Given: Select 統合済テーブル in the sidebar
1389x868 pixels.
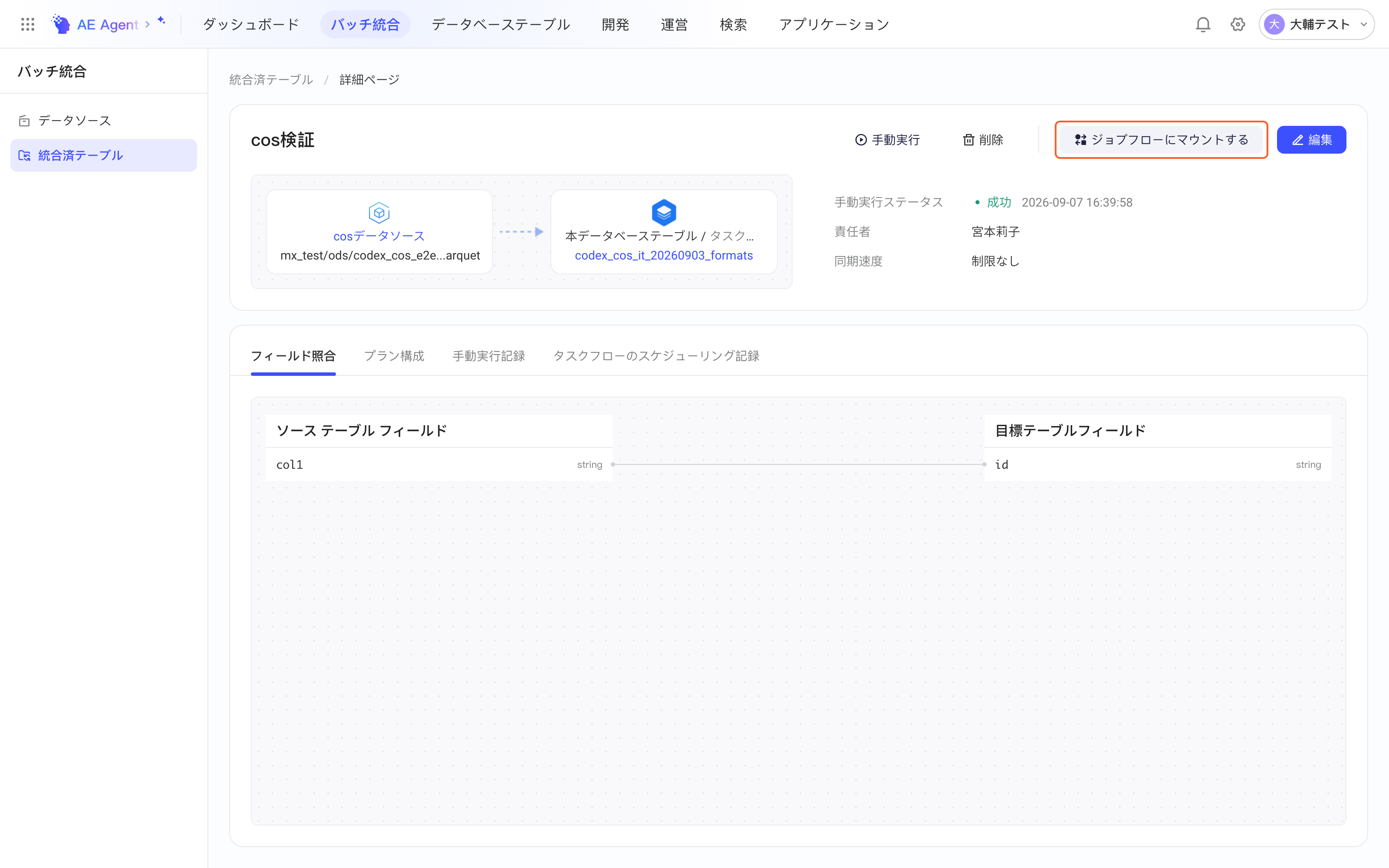Looking at the screenshot, I should tap(103, 155).
